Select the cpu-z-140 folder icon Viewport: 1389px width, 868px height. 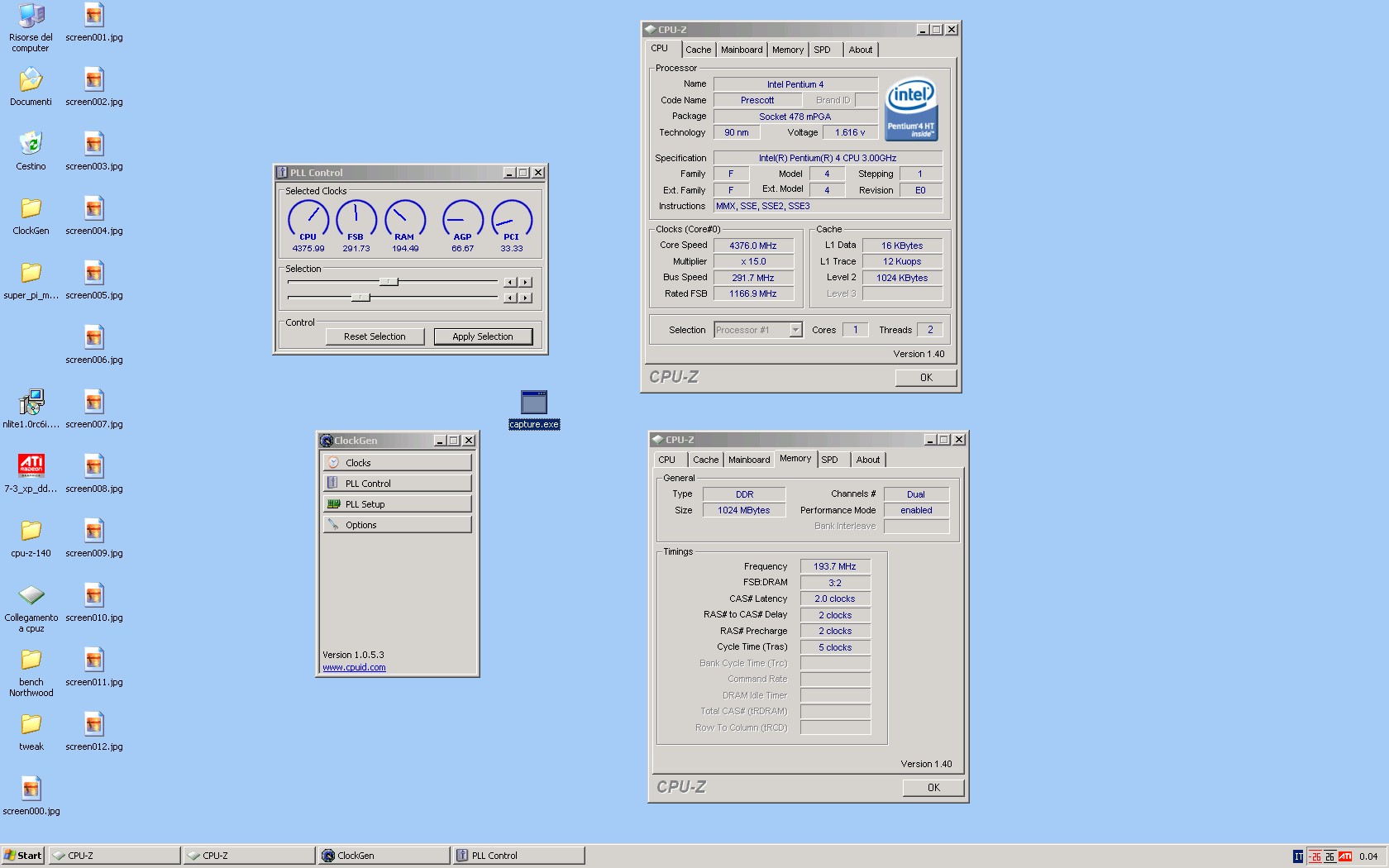[x=31, y=530]
